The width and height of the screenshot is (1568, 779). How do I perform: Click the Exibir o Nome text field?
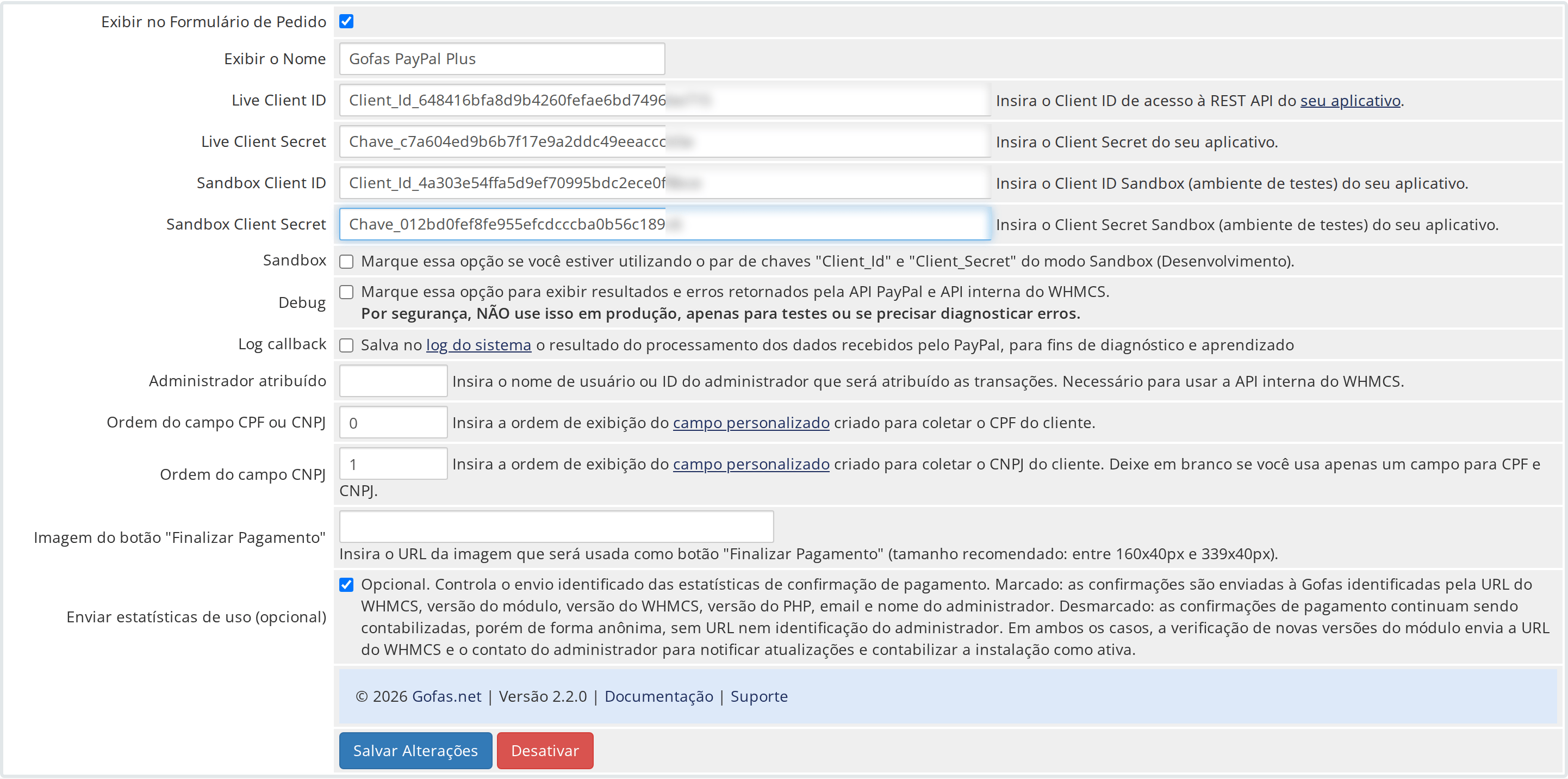502,59
